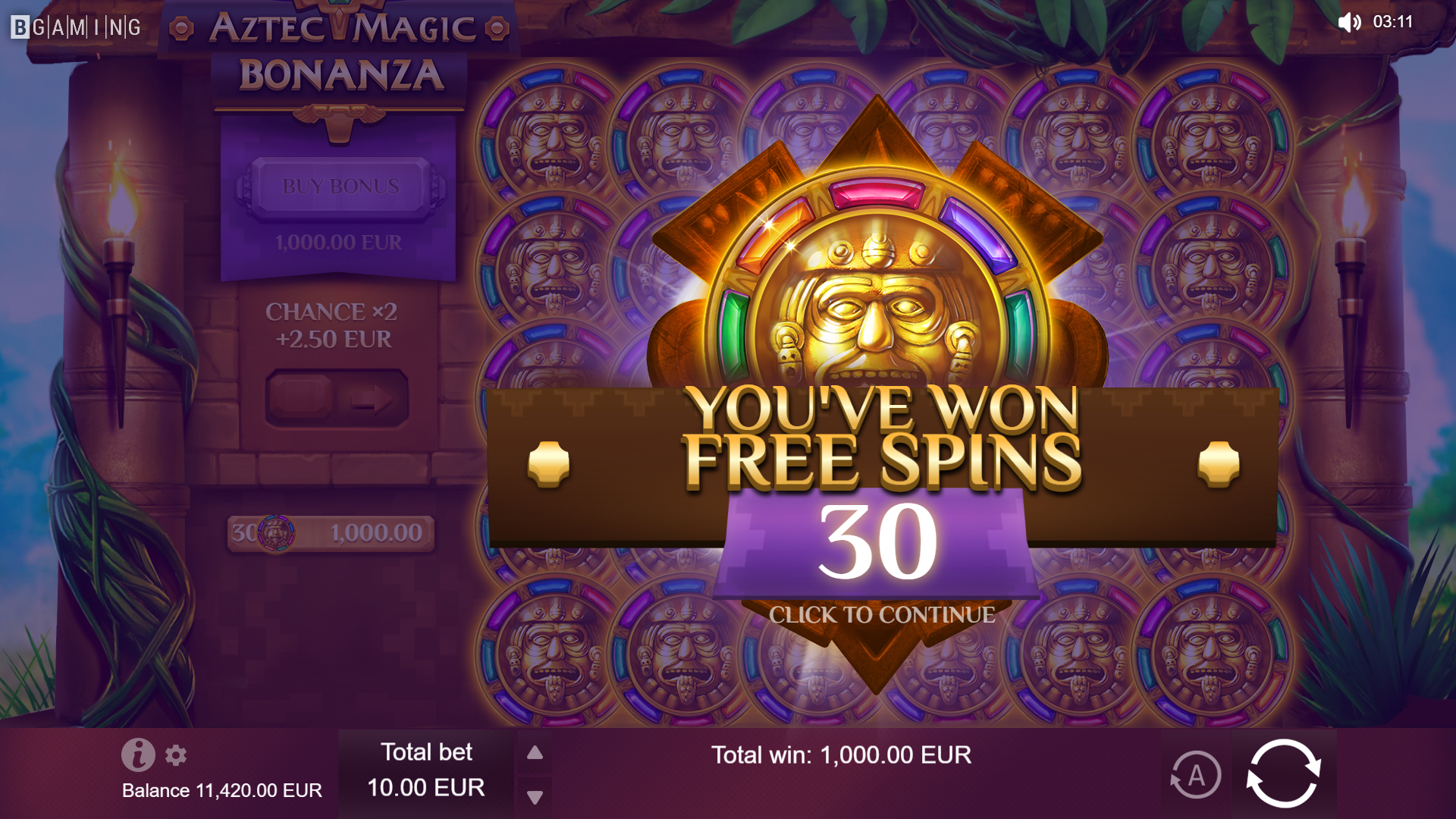Click the You've Won Free Spins banner
Viewport: 1456px width, 819px height.
pyautogui.click(x=882, y=436)
